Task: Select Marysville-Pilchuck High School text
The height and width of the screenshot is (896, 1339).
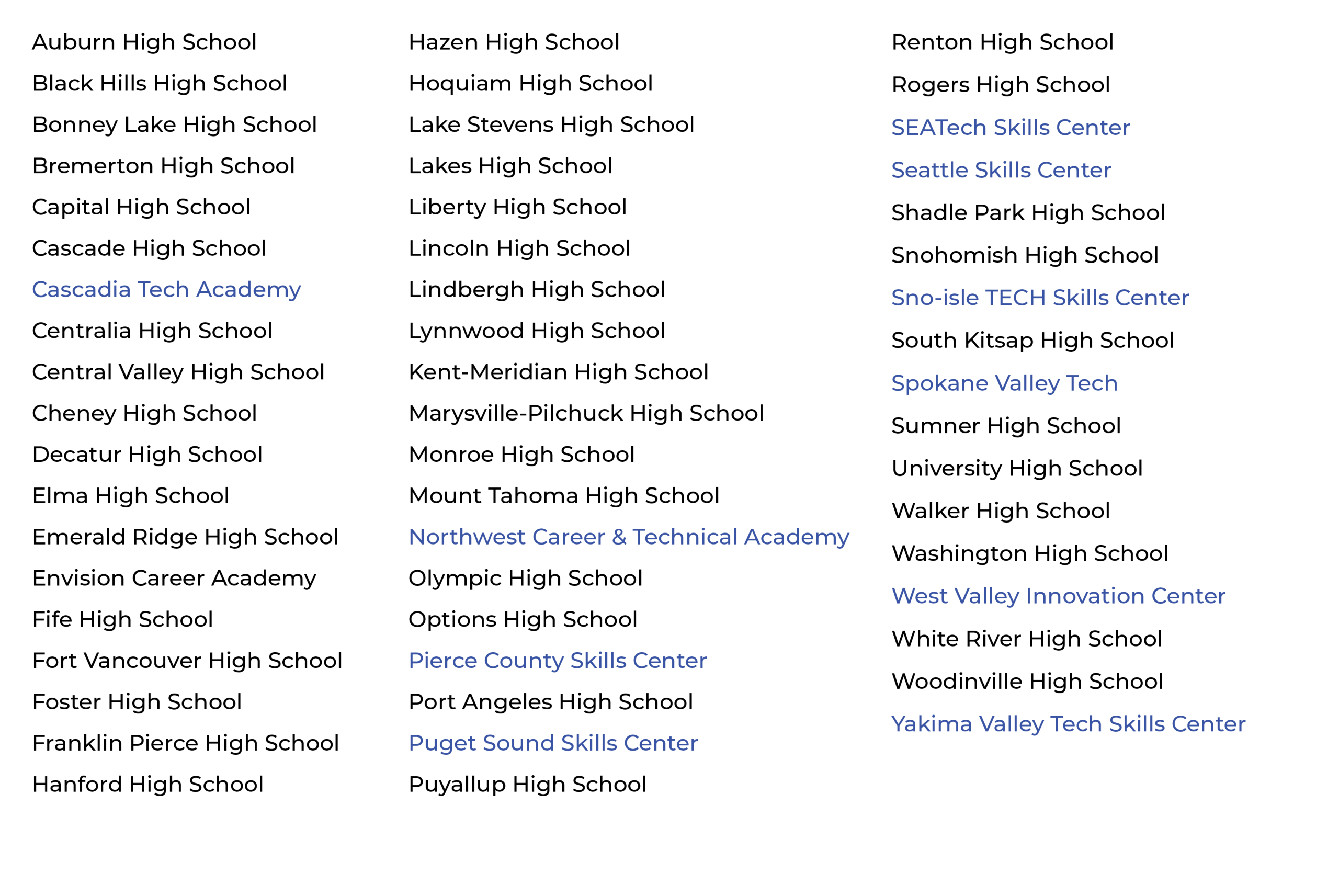Action: (x=585, y=413)
